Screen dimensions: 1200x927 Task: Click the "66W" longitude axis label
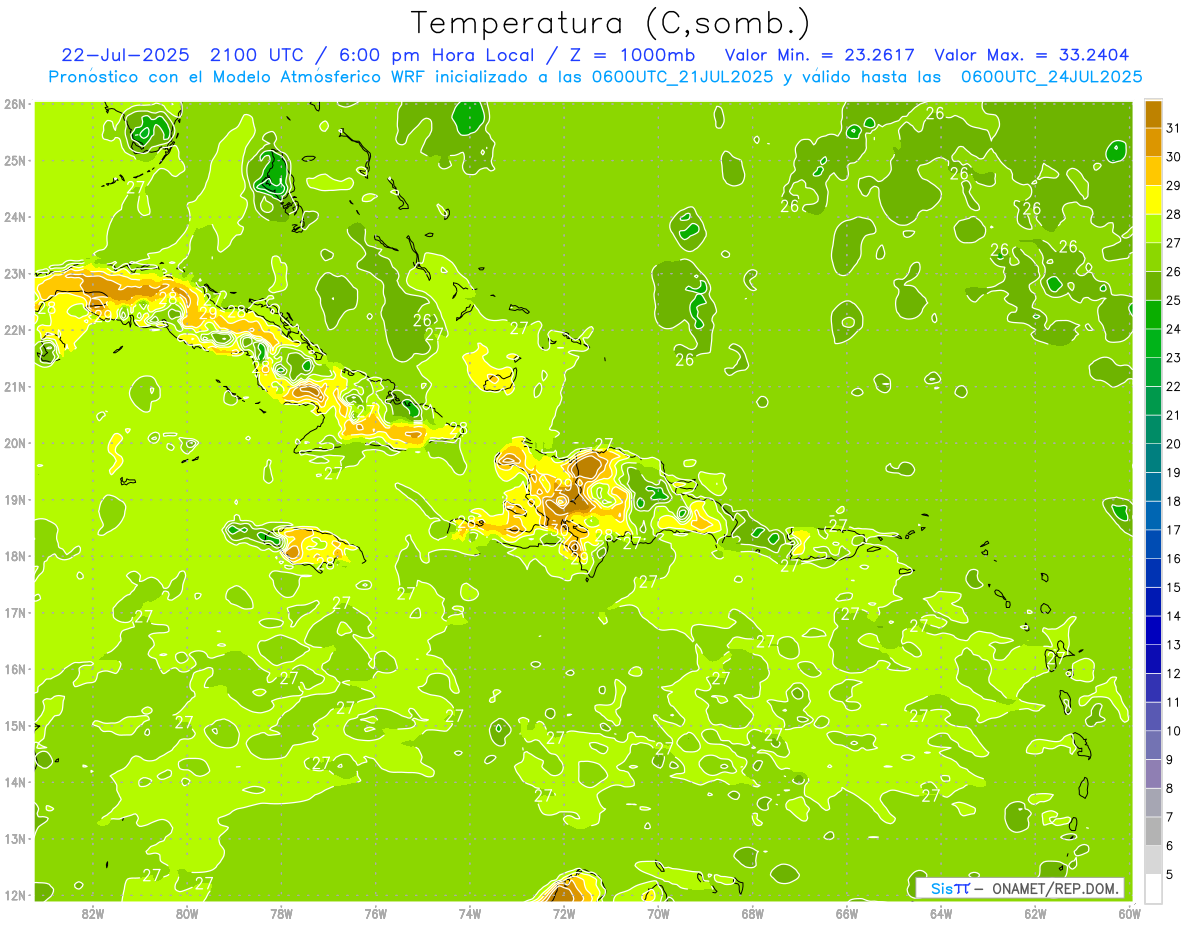pos(847,913)
